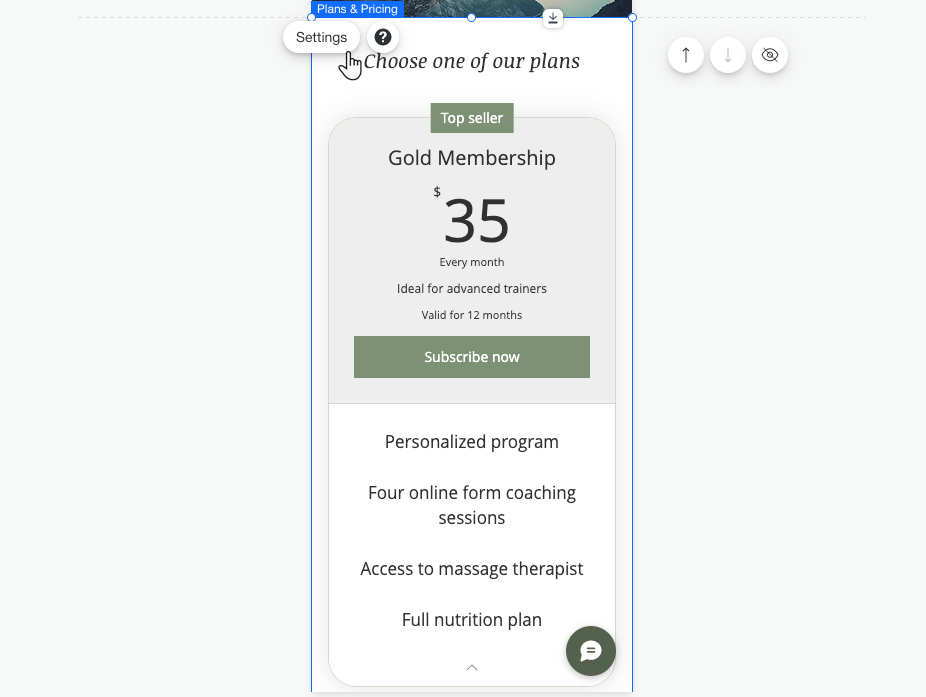Select the Gold Membership title
This screenshot has width=926, height=697.
point(471,157)
